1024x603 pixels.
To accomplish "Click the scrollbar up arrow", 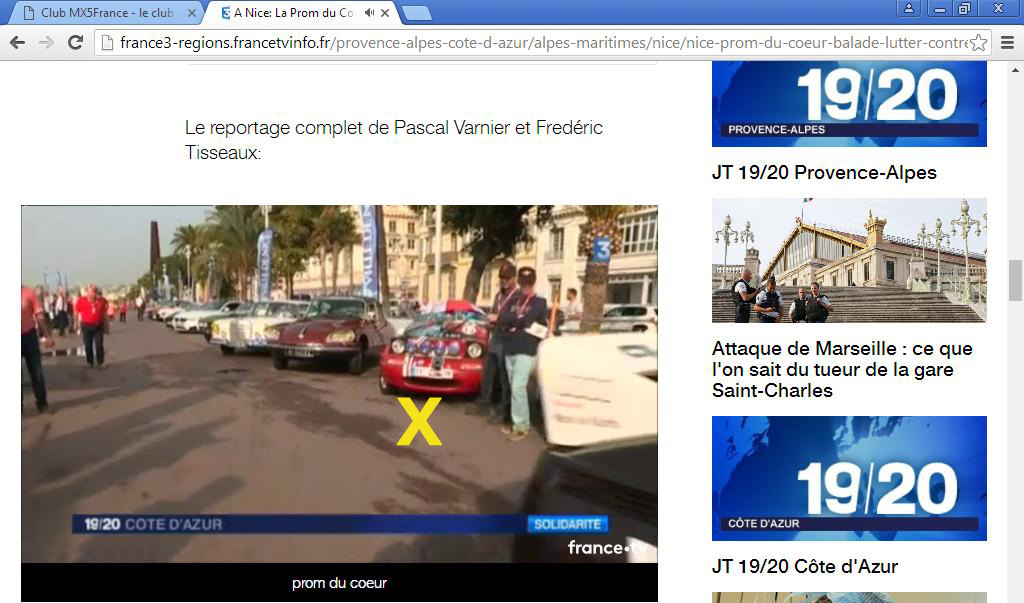I will pos(1015,69).
